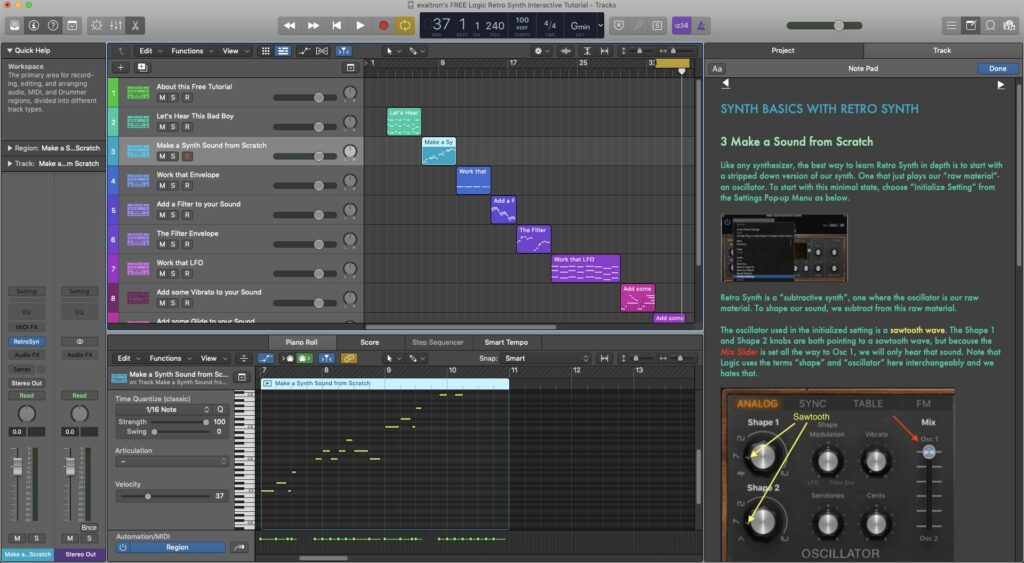Click the Aa font button in Note Pad

pos(717,69)
